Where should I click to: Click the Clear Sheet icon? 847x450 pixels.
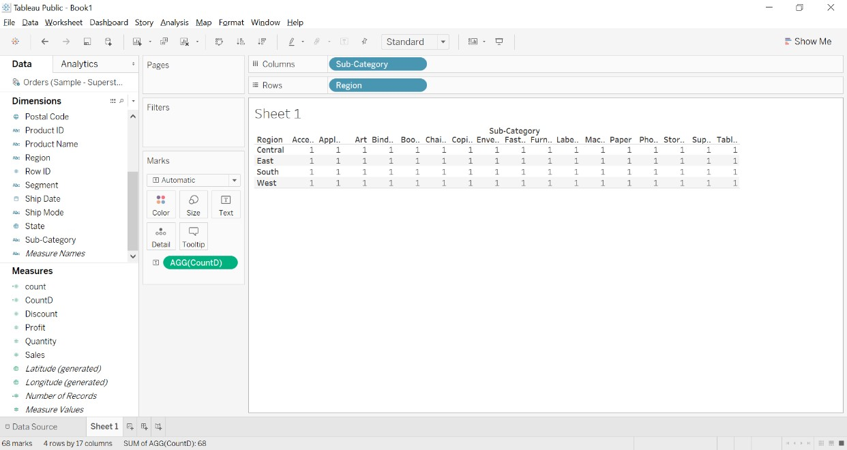pos(185,42)
